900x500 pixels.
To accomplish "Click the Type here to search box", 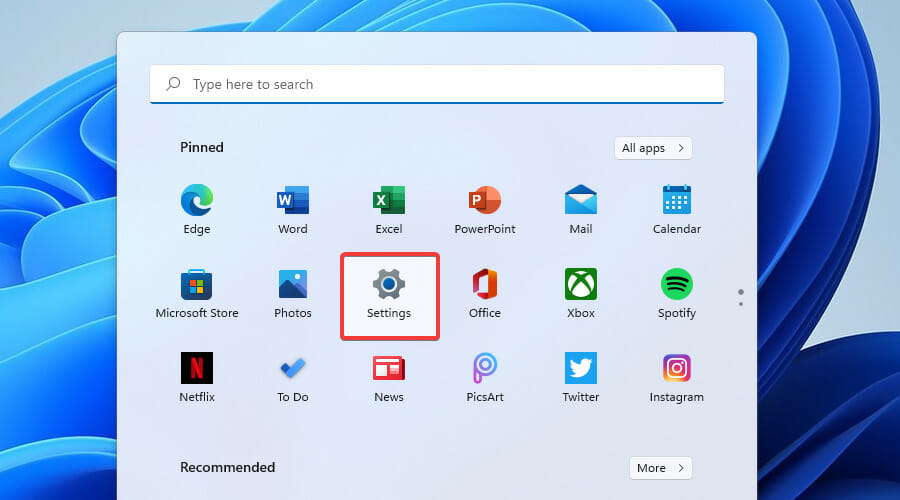I will click(x=437, y=84).
